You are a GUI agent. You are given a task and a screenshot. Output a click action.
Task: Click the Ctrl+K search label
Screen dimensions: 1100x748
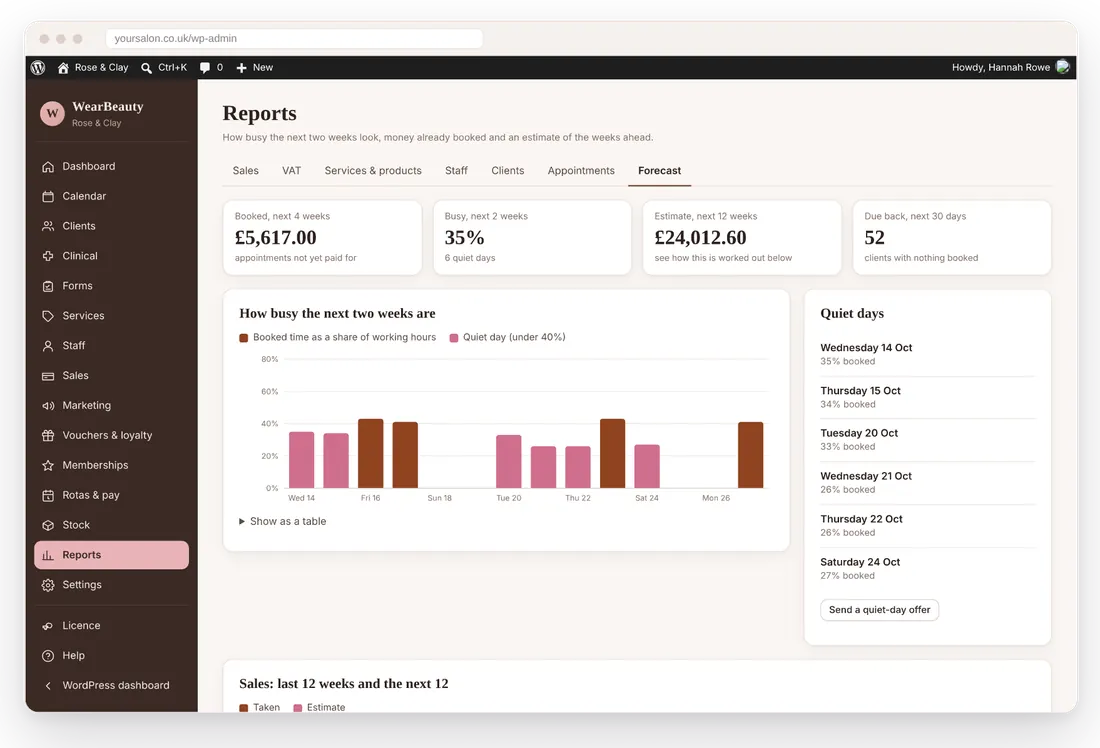point(173,67)
